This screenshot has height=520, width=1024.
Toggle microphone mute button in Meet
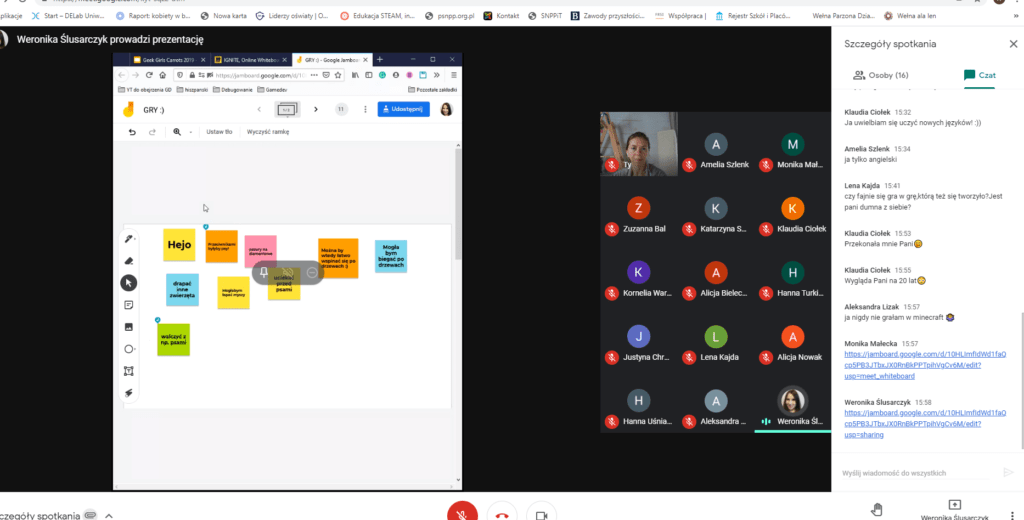coord(462,515)
